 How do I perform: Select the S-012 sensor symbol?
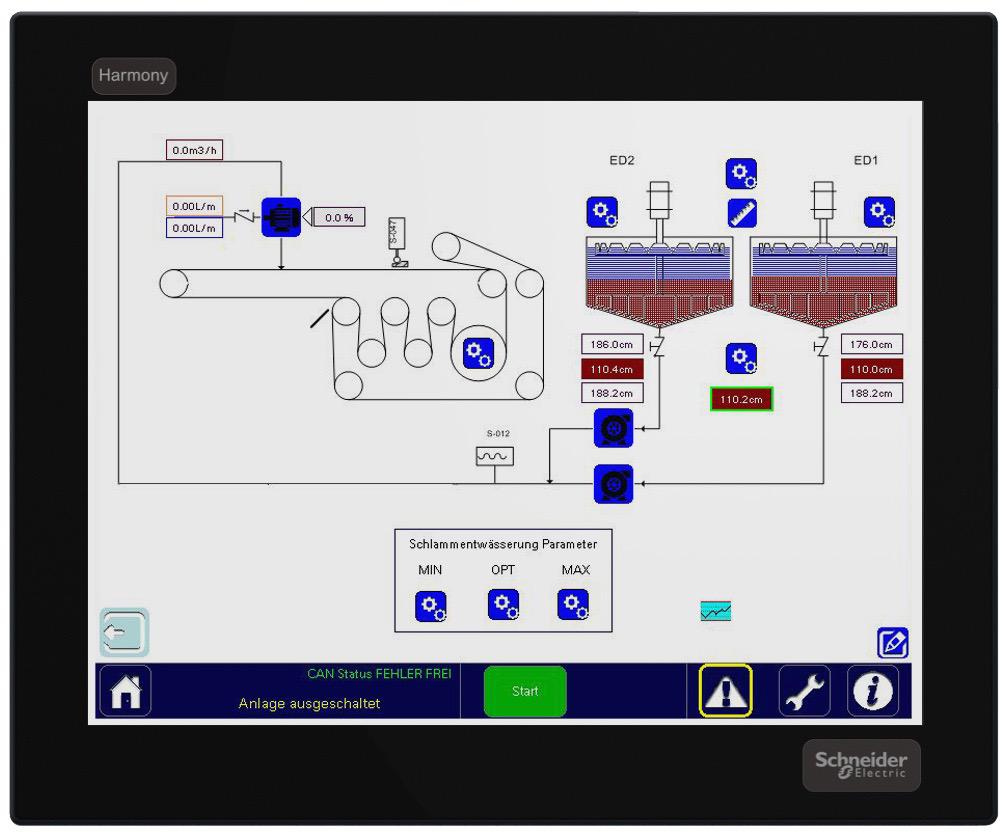(495, 456)
